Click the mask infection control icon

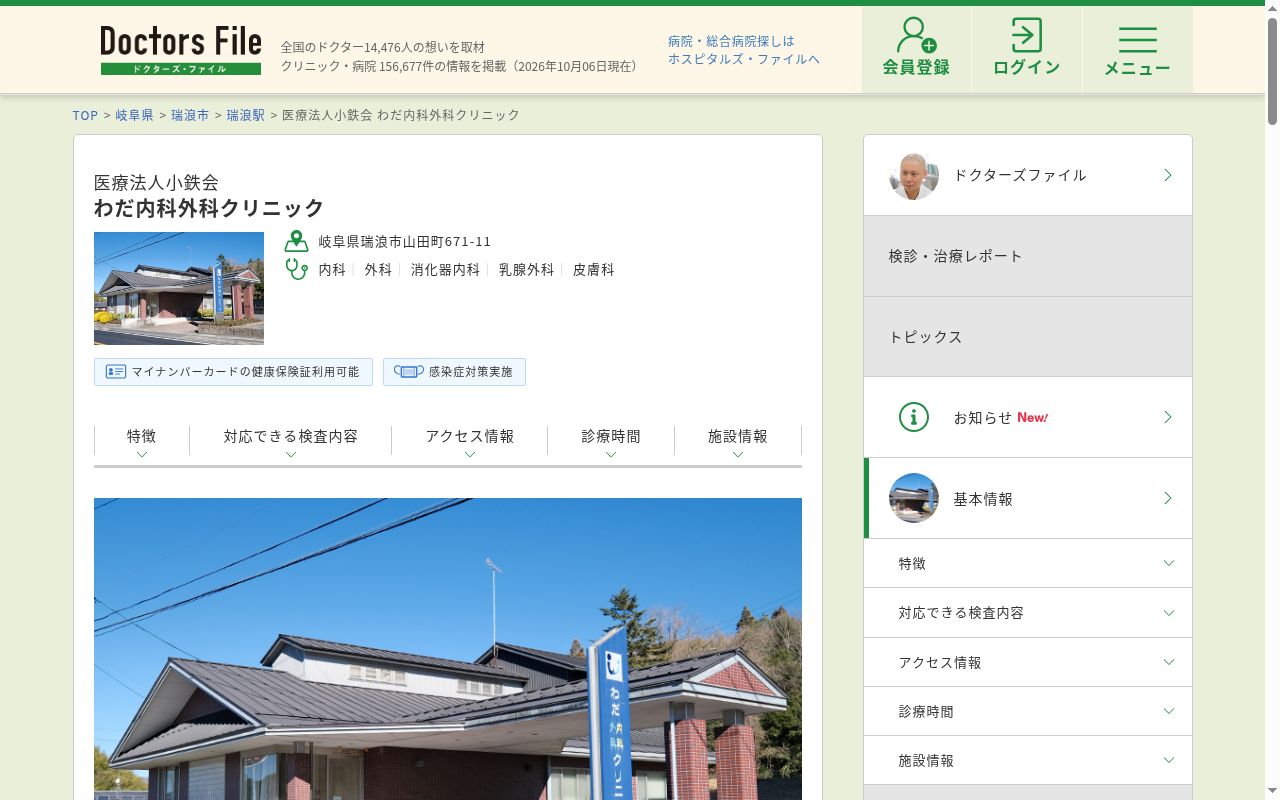[408, 372]
